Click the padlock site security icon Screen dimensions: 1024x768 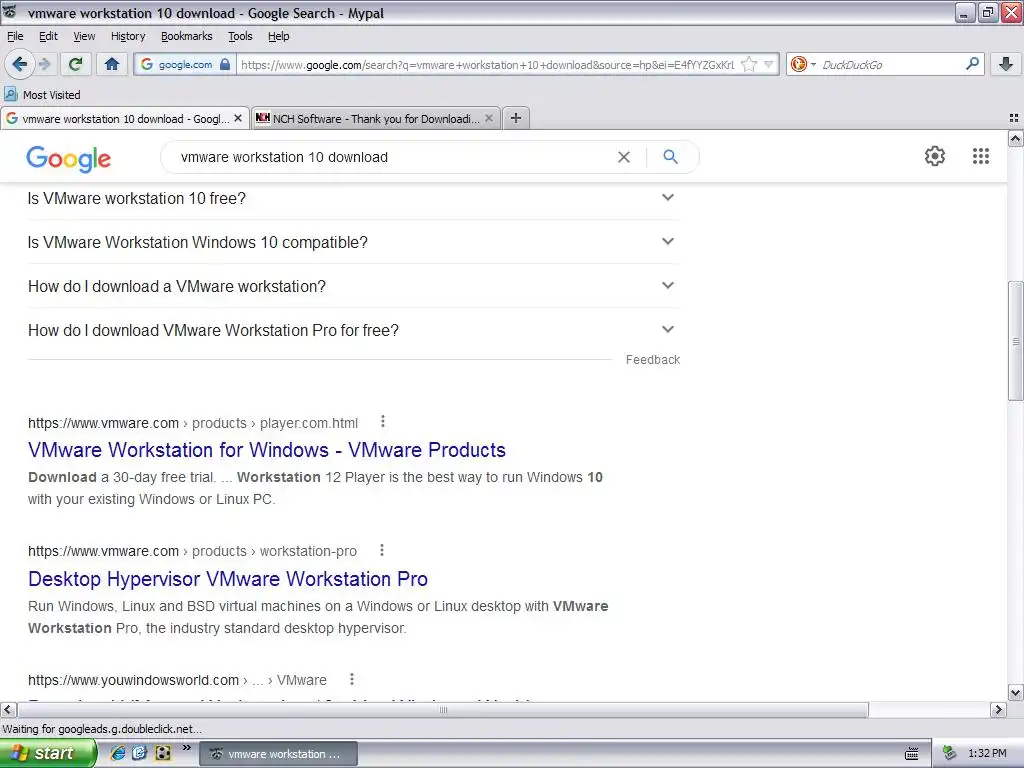tap(225, 64)
